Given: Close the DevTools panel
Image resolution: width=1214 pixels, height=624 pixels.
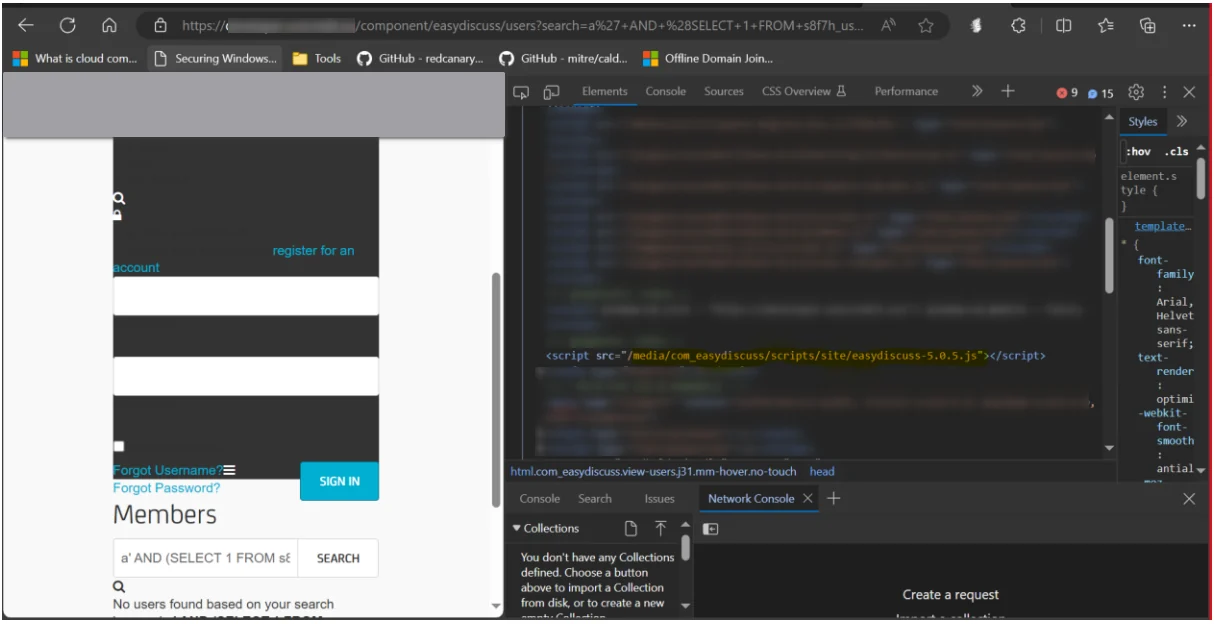Looking at the screenshot, I should [x=1189, y=92].
